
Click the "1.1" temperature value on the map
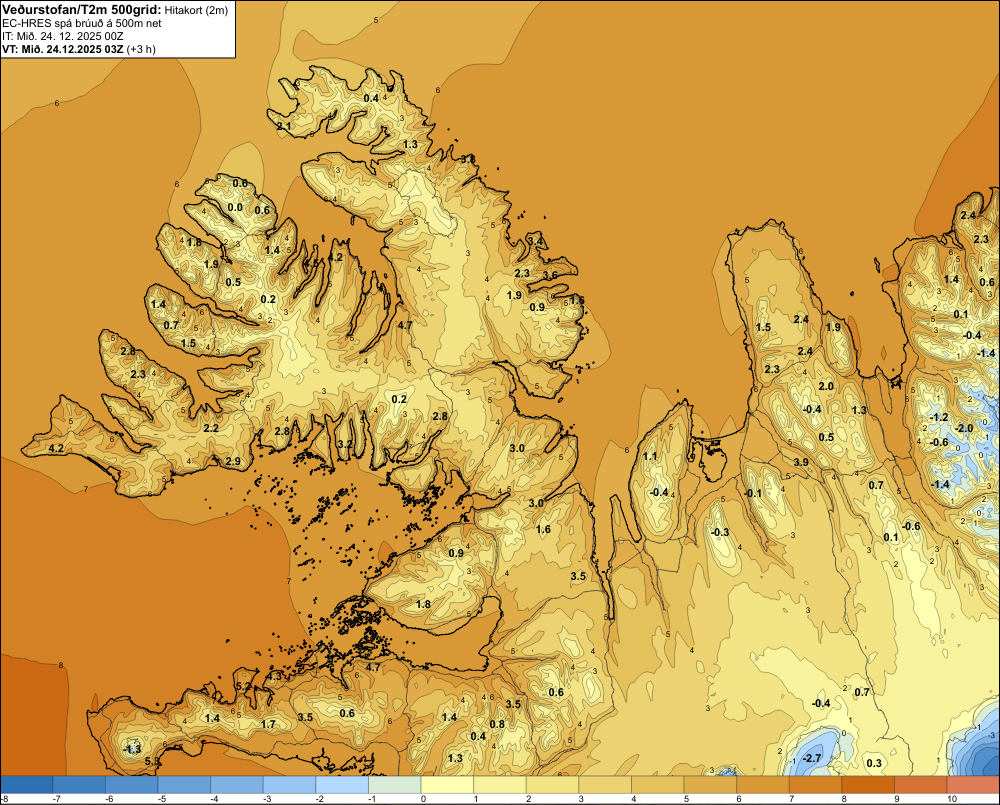click(x=650, y=456)
